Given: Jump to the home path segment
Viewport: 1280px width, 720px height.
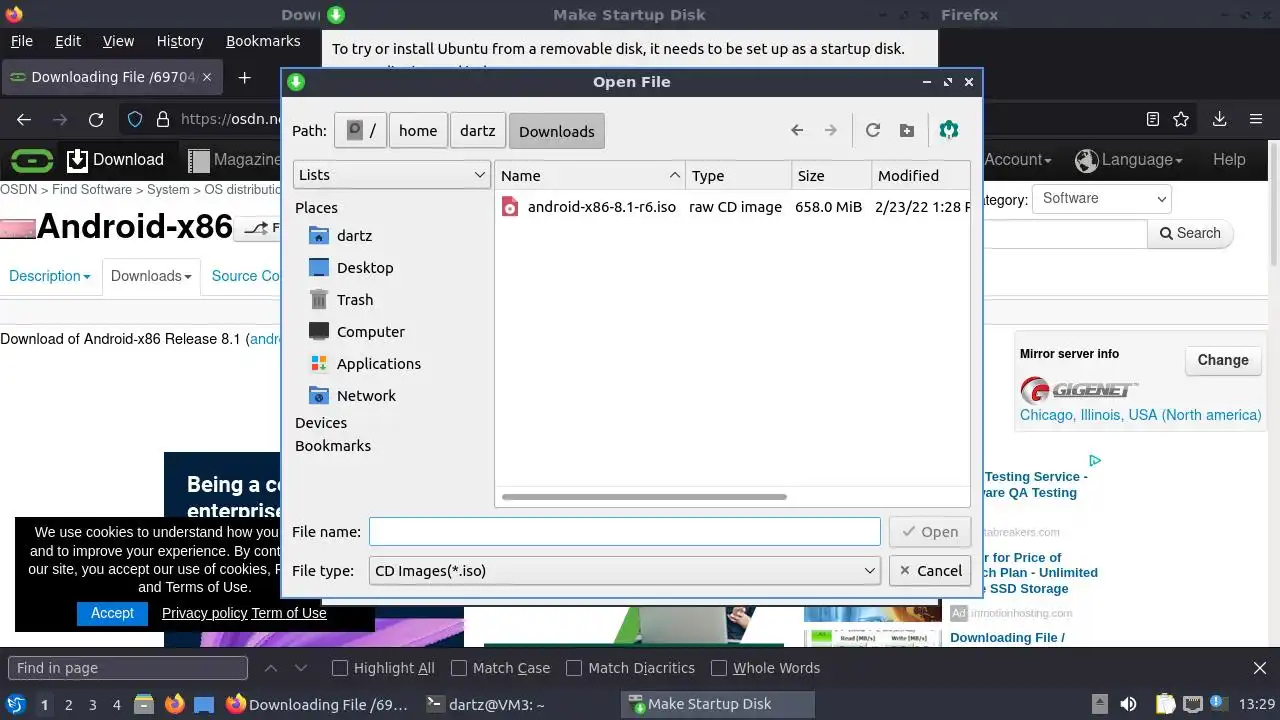Looking at the screenshot, I should [x=418, y=131].
